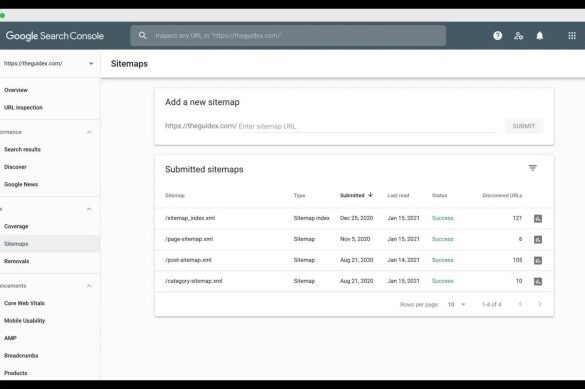This screenshot has width=585, height=389.
Task: Open Users and permissions icon
Action: click(x=518, y=36)
